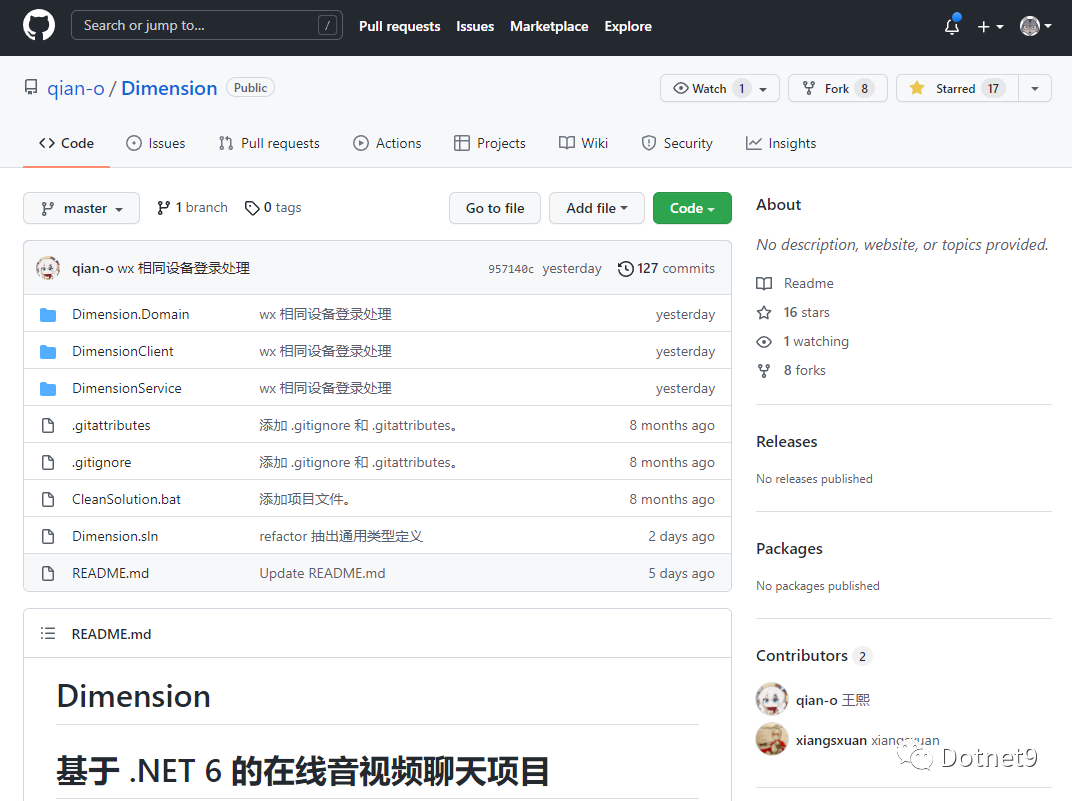Viewport: 1072px width, 801px height.
Task: Open the Dimension.sln file
Action: point(115,537)
